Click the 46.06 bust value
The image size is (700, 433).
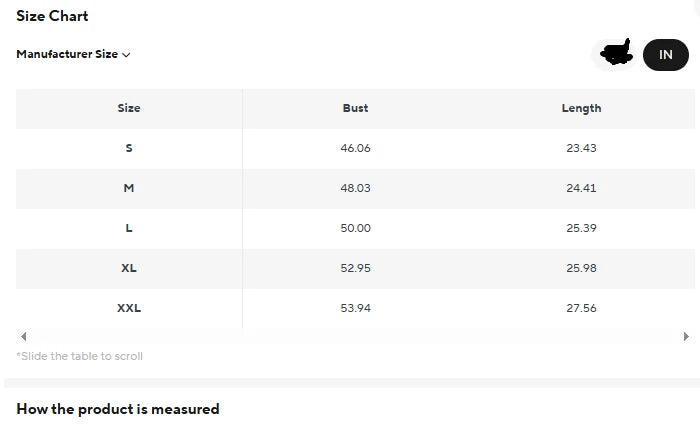pos(355,148)
